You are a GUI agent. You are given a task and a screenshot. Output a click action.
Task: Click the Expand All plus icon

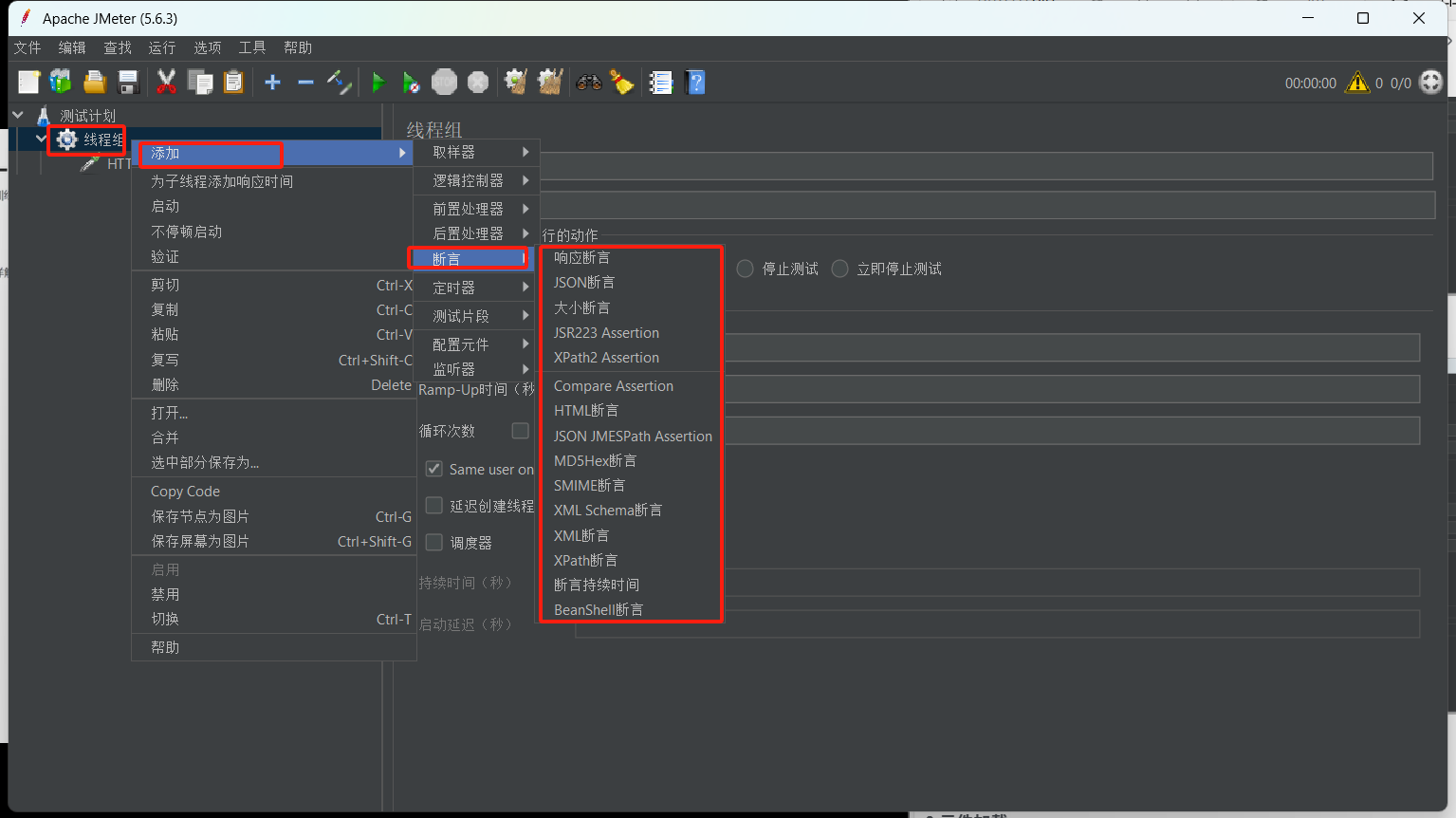(x=273, y=83)
